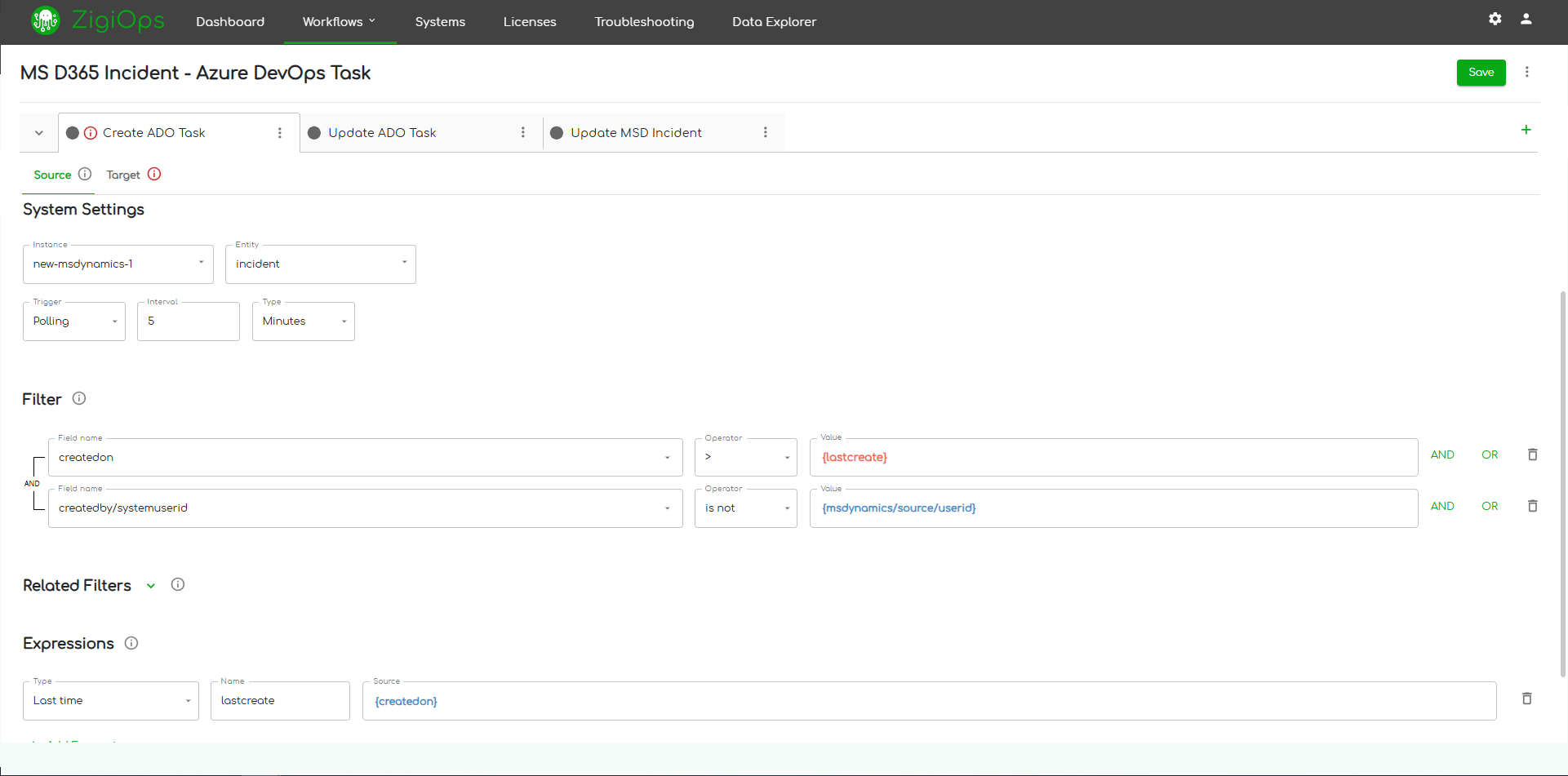
Task: Click the Expressions info icon
Action: pyautogui.click(x=131, y=643)
